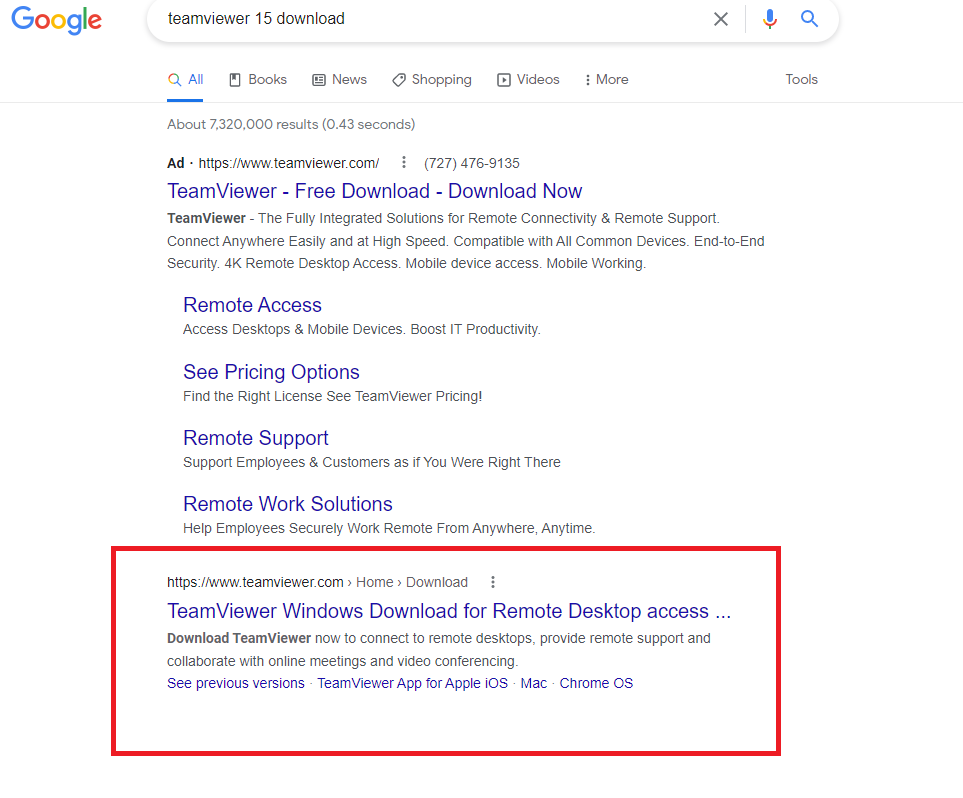Switch to the News tab
The image size is (963, 798).
click(340, 80)
